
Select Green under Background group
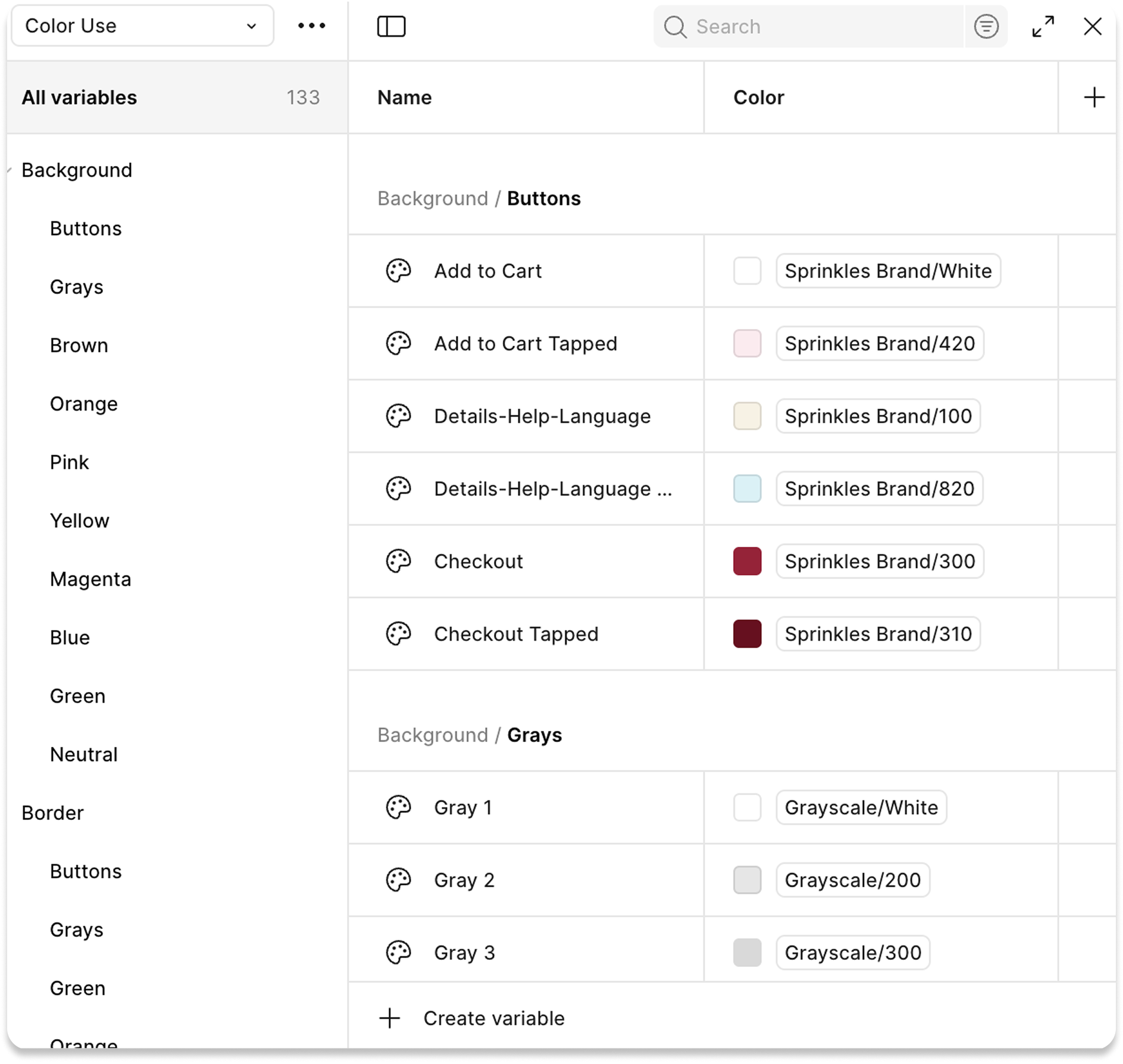tap(77, 696)
